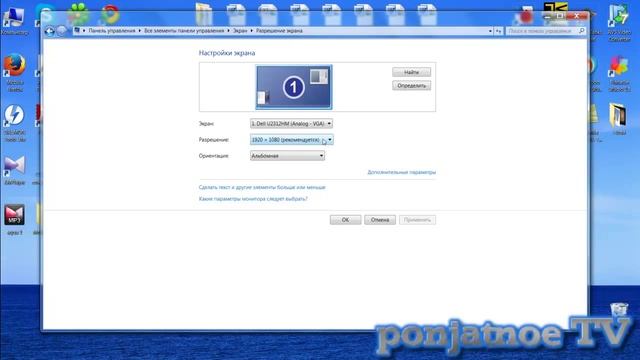Open the MP3 file on desktop

[15, 220]
